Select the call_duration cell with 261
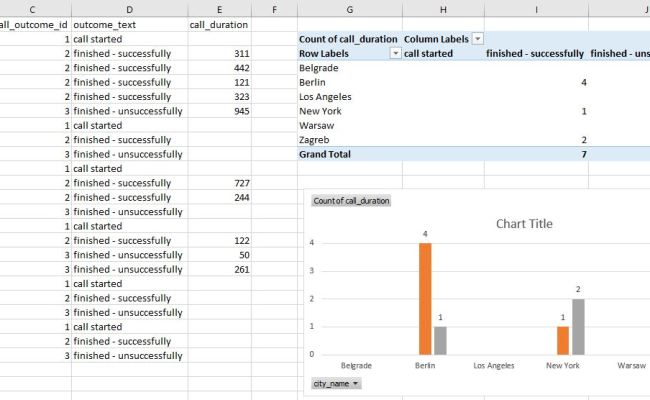This screenshot has width=650, height=400. click(x=219, y=269)
